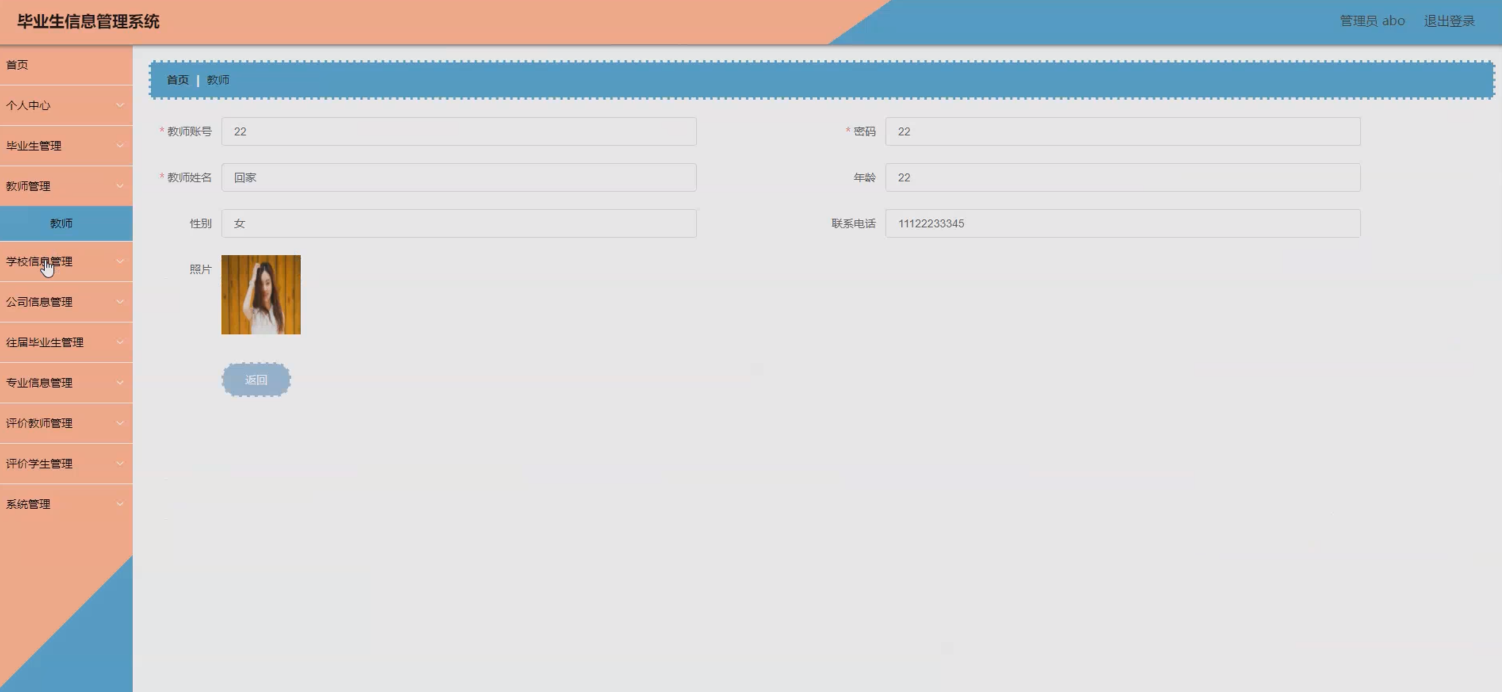Click the 密码 input field

(1123, 132)
